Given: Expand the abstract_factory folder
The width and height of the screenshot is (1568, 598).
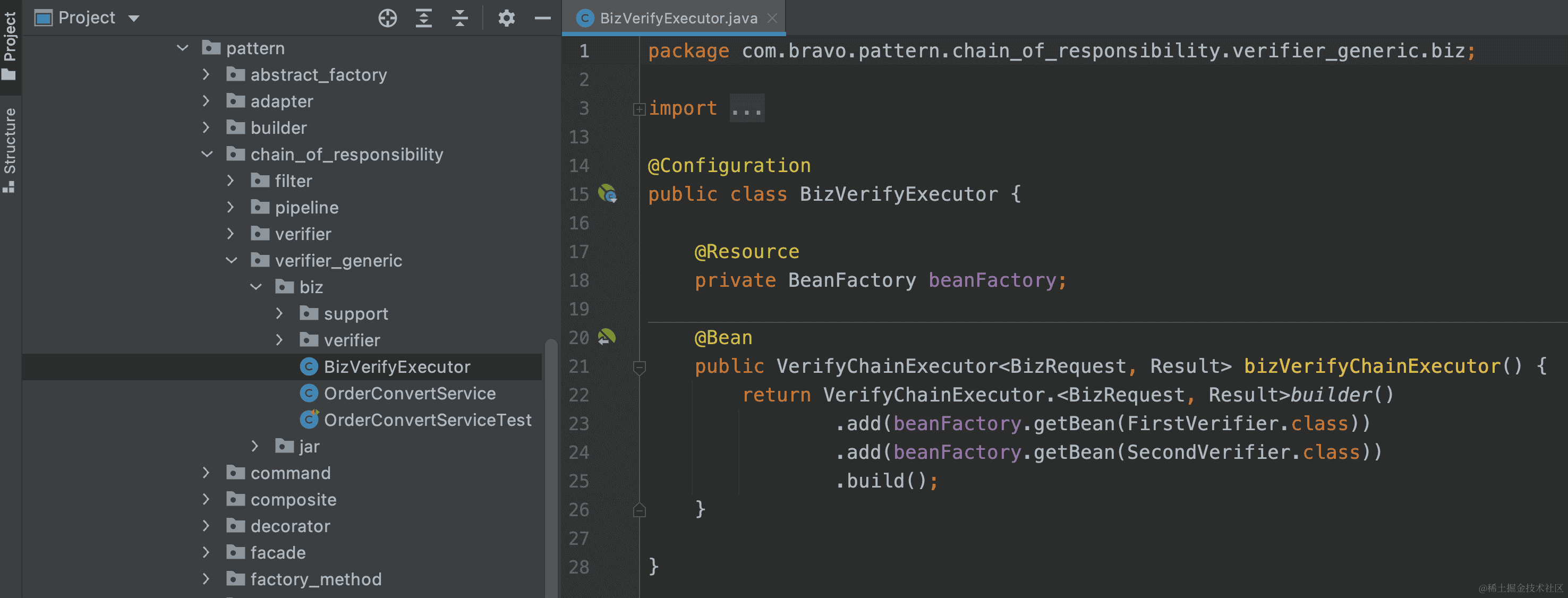Looking at the screenshot, I should (206, 75).
